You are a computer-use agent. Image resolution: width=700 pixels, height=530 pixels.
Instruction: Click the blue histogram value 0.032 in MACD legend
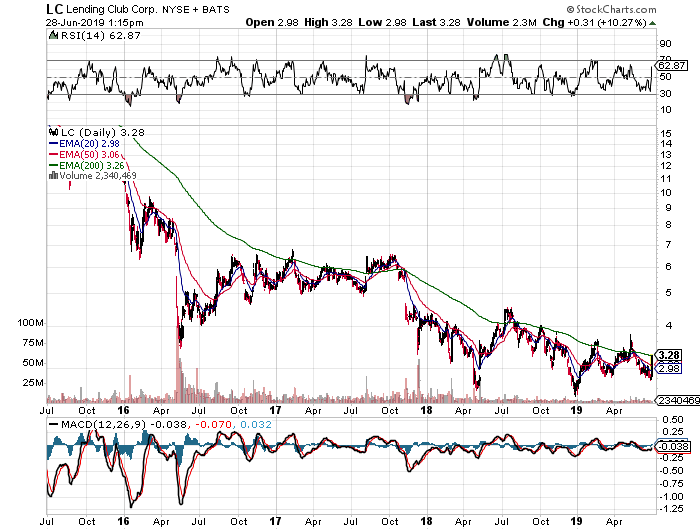click(256, 424)
